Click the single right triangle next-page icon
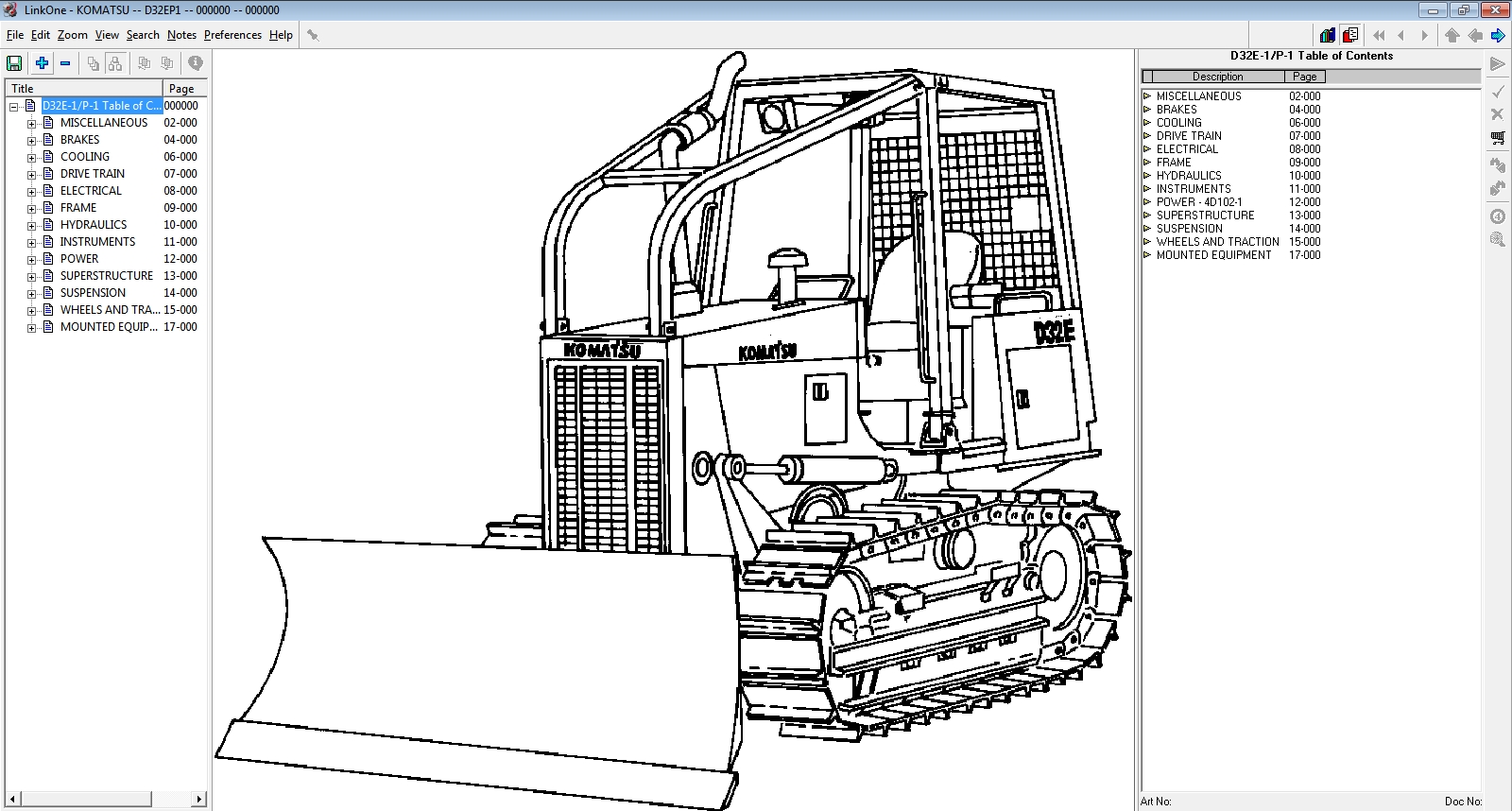Image resolution: width=1512 pixels, height=811 pixels. (x=1424, y=35)
